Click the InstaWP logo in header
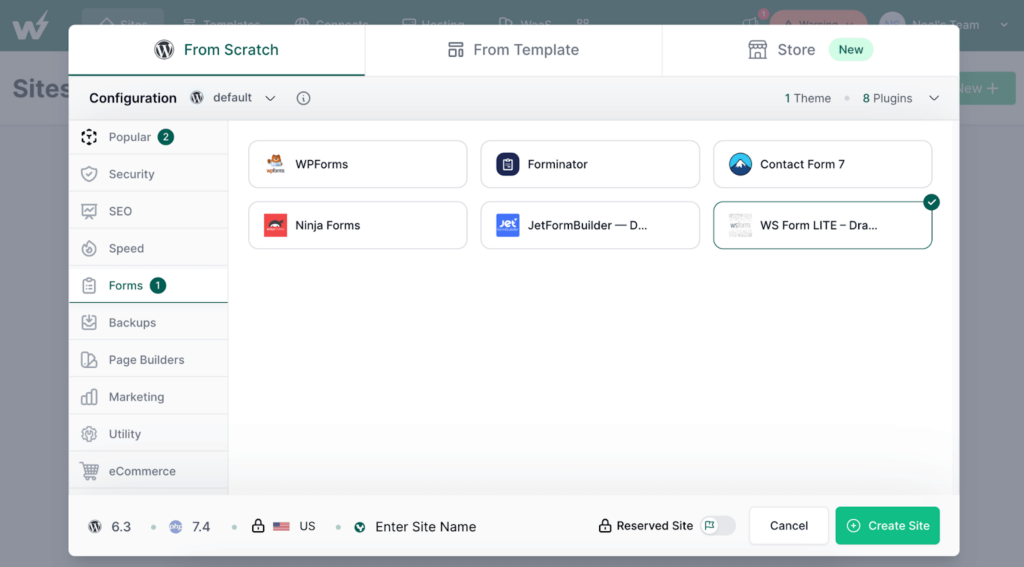Image resolution: width=1024 pixels, height=567 pixels. [x=31, y=25]
